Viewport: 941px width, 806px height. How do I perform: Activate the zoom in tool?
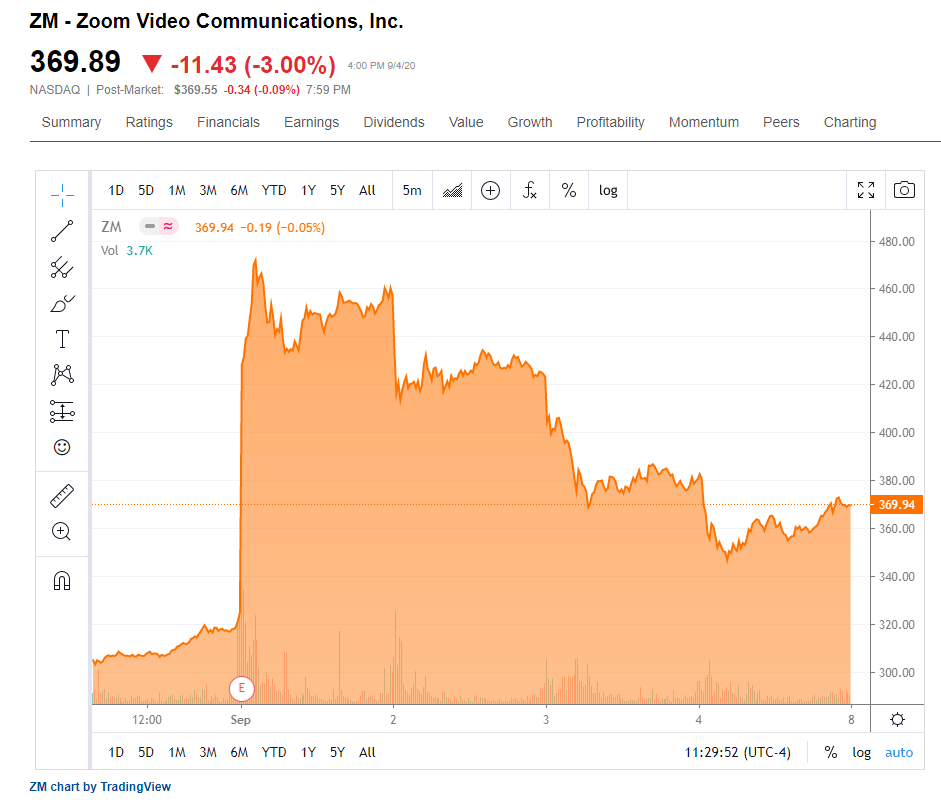62,532
